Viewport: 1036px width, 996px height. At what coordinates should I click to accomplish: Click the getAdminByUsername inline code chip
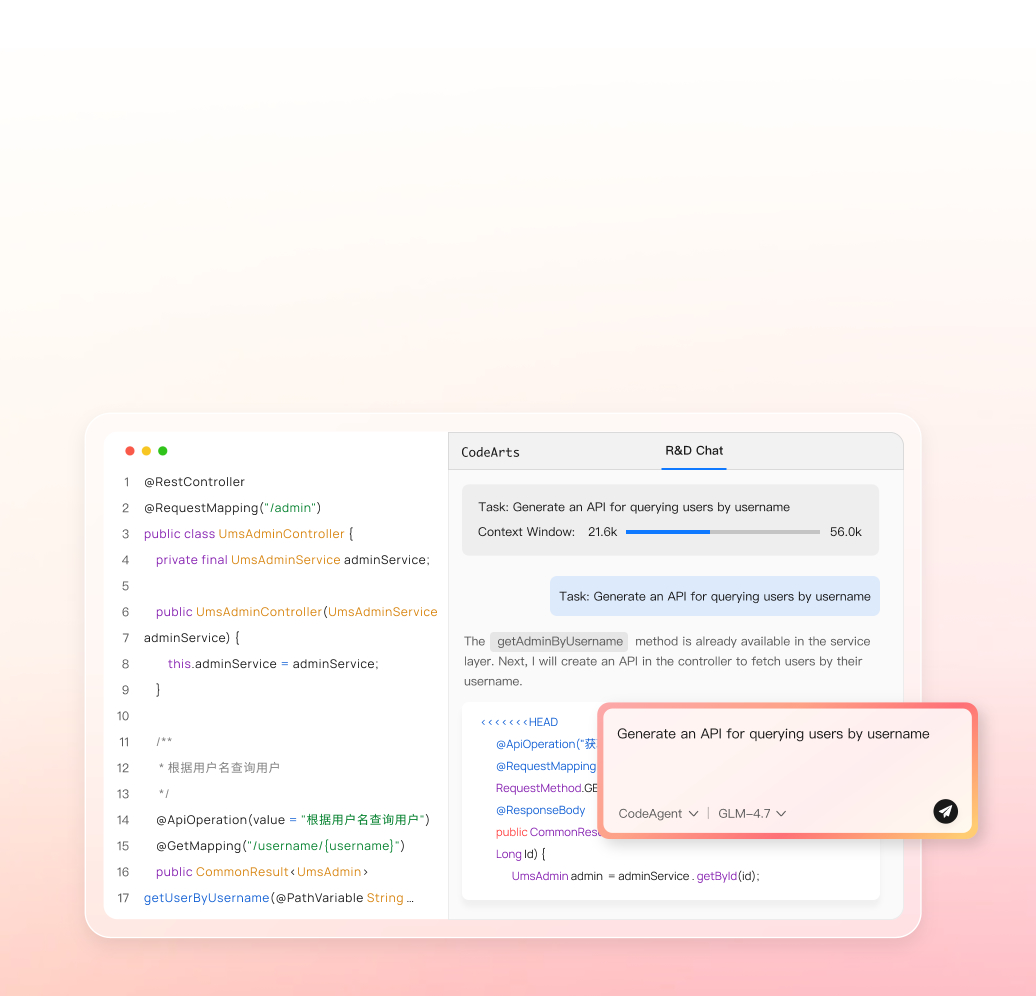[559, 641]
